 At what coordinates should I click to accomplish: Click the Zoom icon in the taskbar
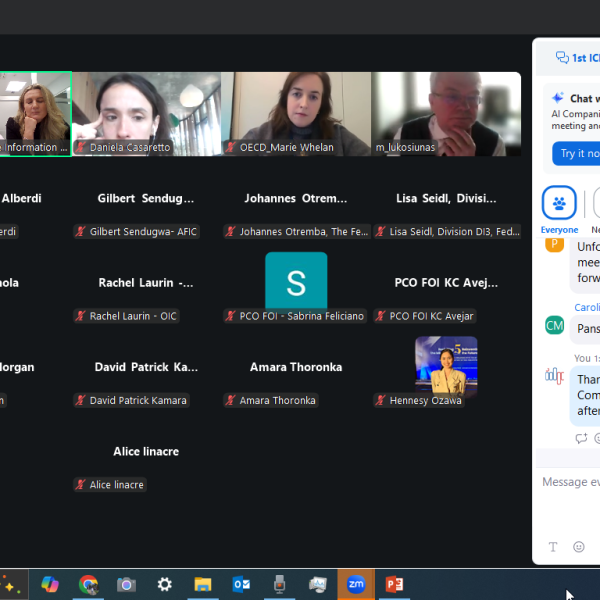(356, 584)
